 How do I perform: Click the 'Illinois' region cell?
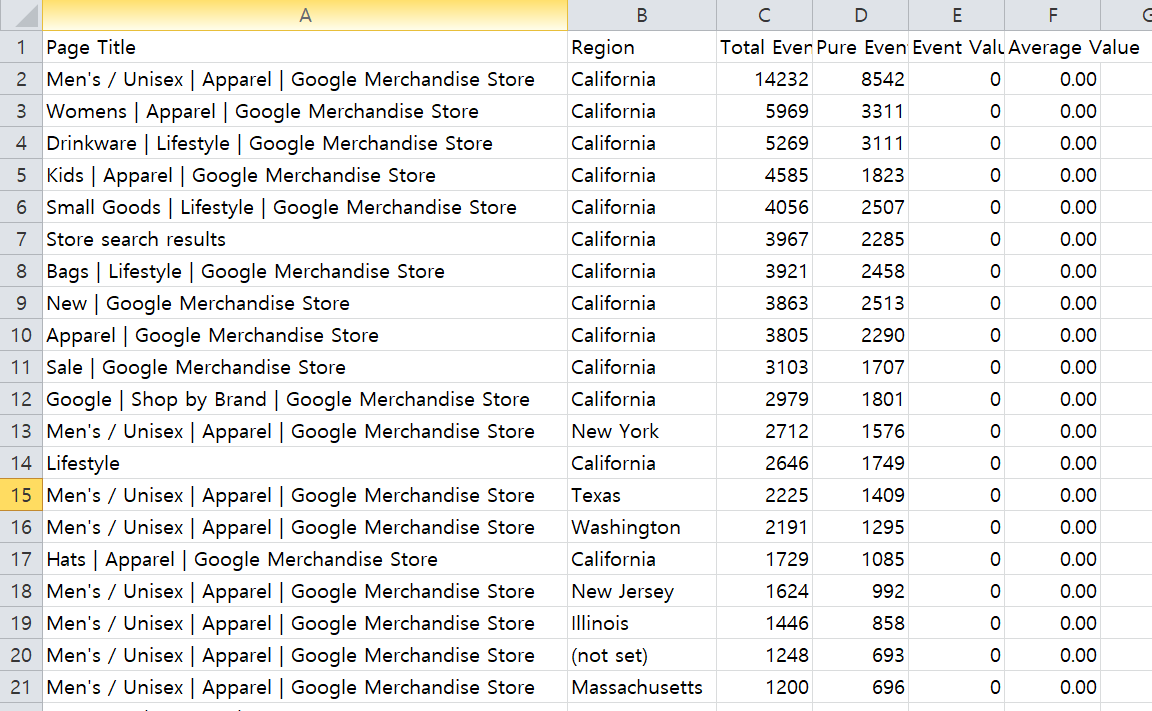(x=641, y=624)
